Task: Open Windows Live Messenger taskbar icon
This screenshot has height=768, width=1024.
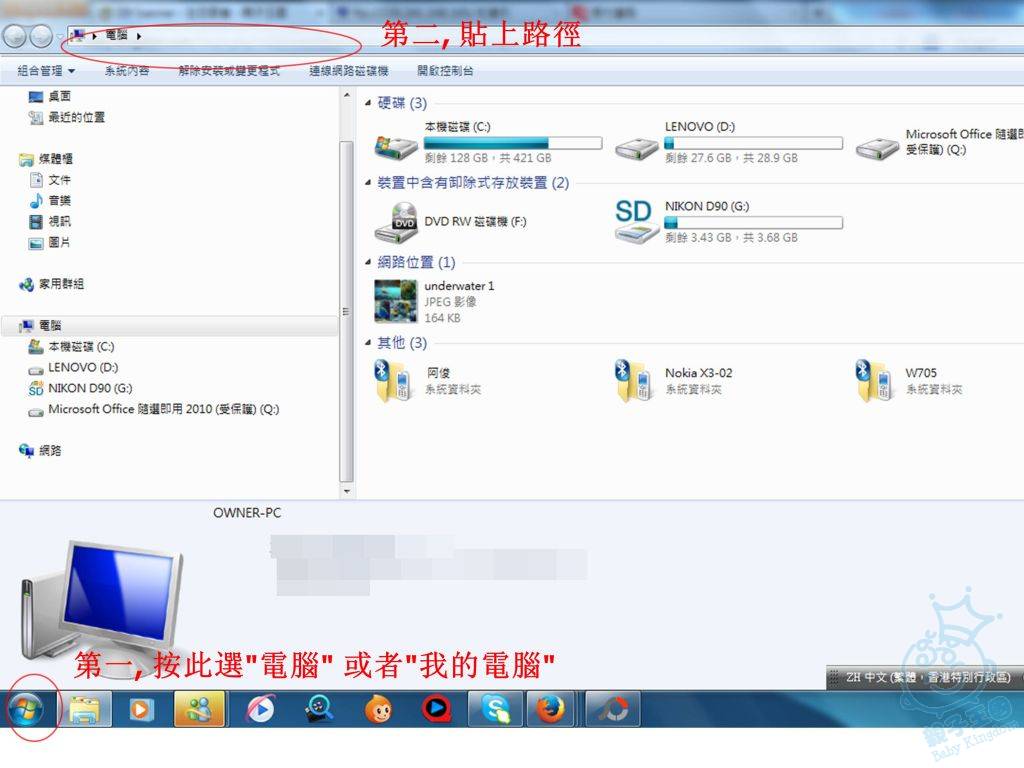Action: point(199,709)
